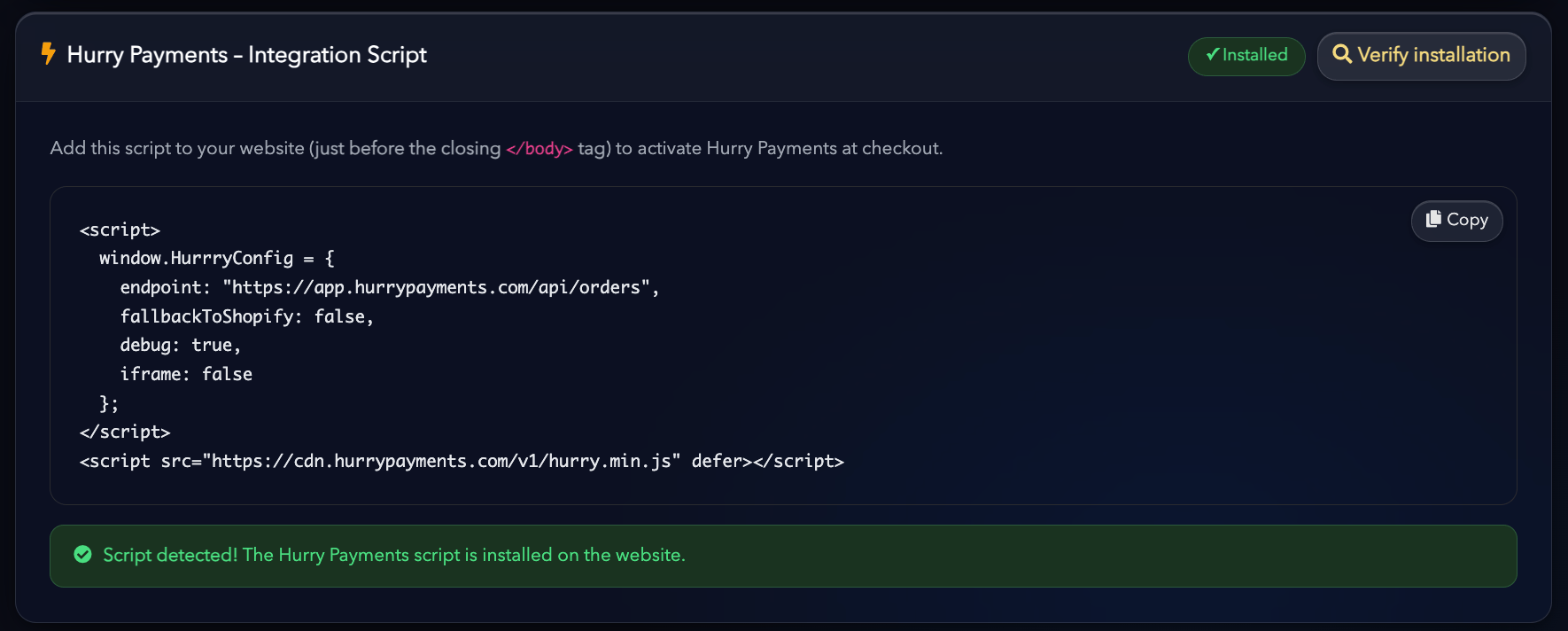Click the script src cdn.hurrypayments.com line
1568x631 pixels.
pos(462,461)
